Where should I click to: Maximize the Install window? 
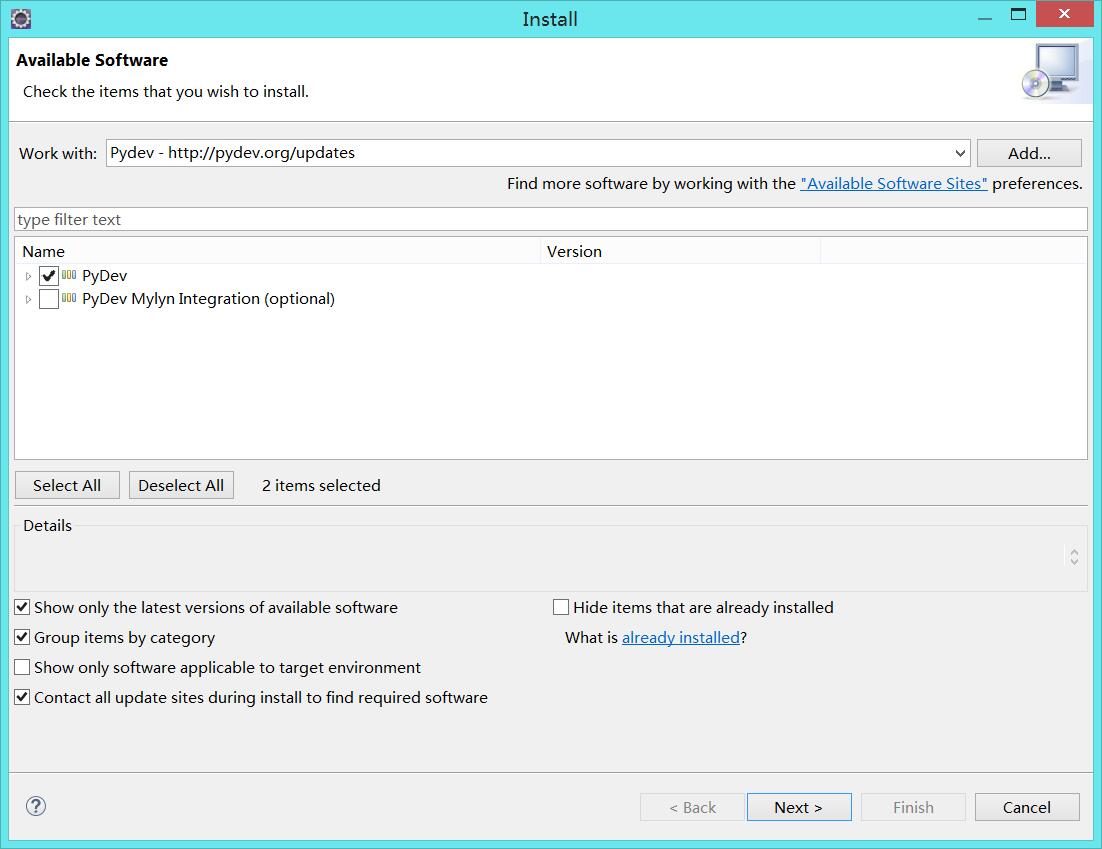(1018, 14)
